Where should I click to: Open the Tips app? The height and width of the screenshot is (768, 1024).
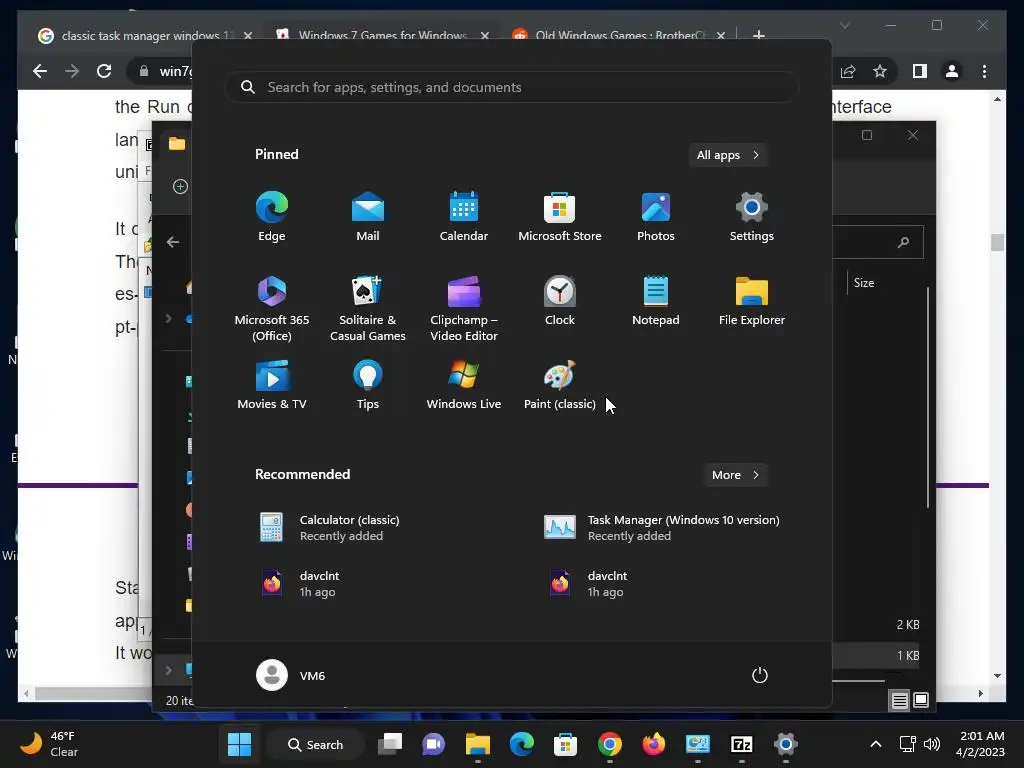[368, 385]
